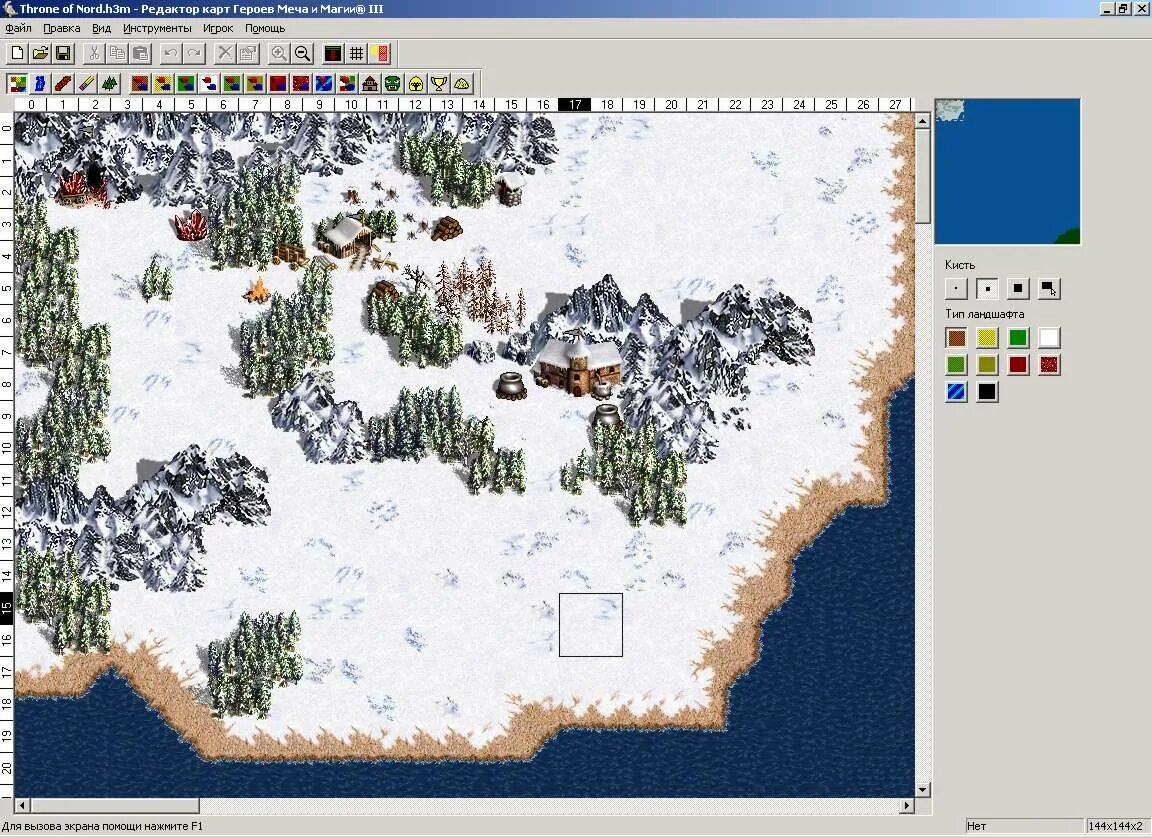
Task: Choose the speckled red lava terrain swatch
Action: 1049,364
